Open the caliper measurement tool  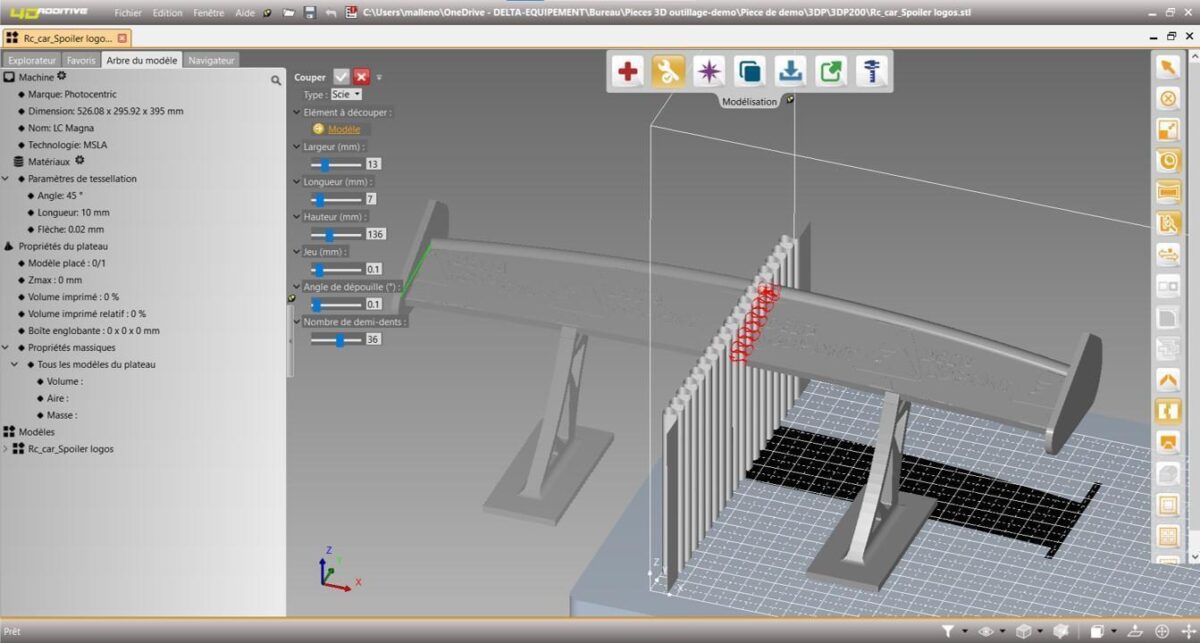click(x=873, y=72)
